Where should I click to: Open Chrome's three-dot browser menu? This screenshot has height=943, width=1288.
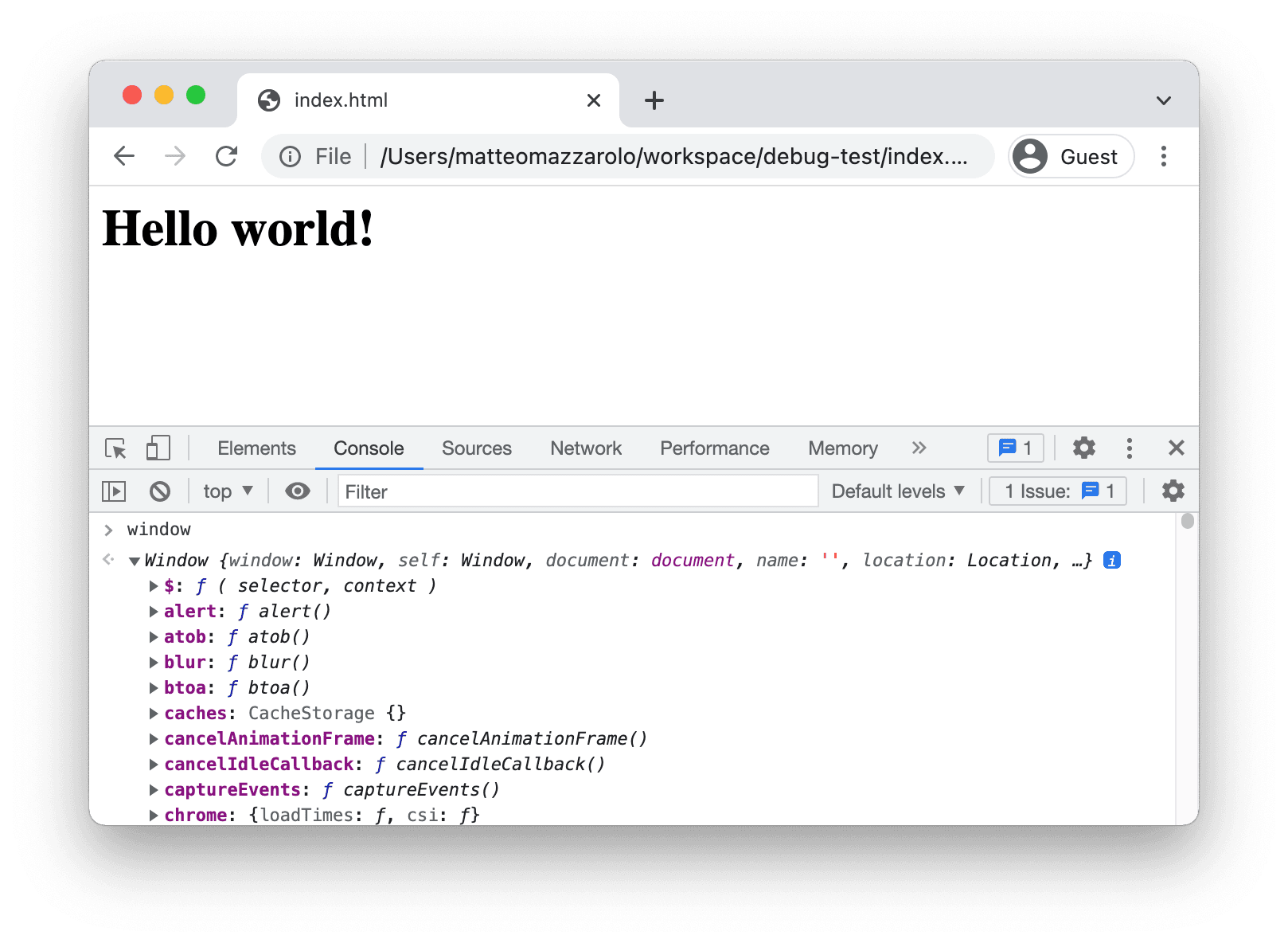click(1163, 156)
